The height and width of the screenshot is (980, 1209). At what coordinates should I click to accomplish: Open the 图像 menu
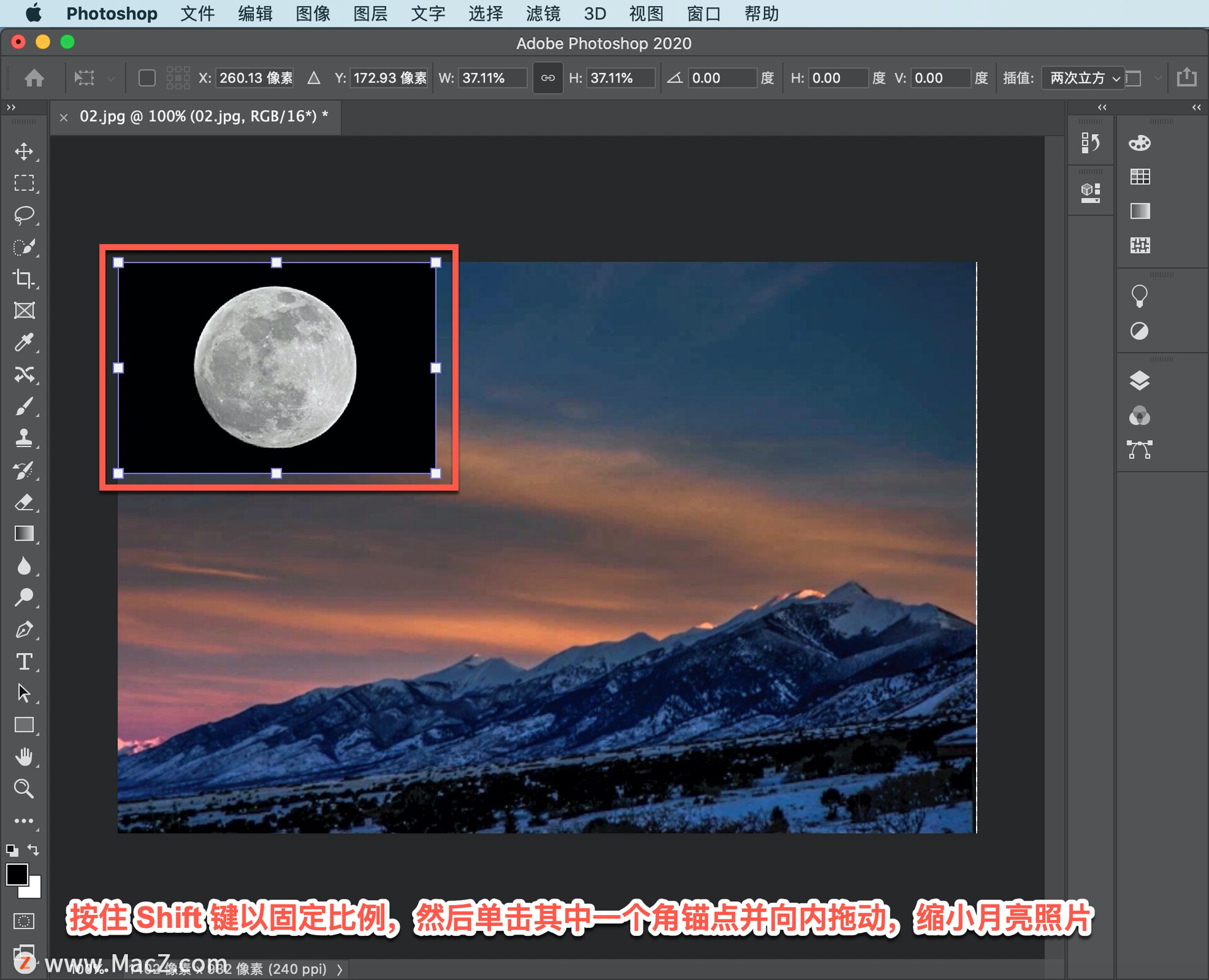[313, 13]
